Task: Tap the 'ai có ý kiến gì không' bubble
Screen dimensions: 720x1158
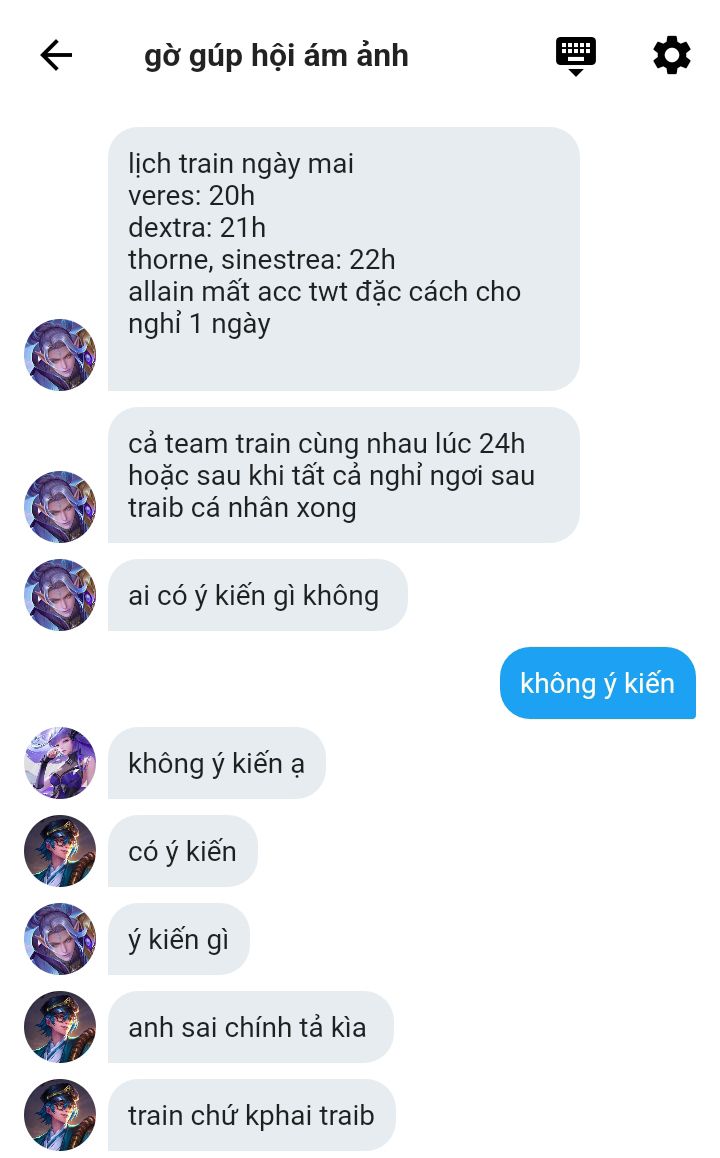Action: coord(258,595)
